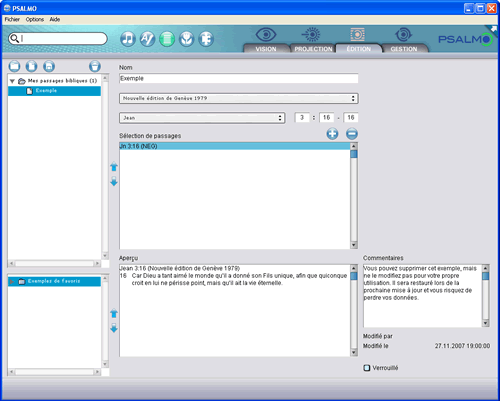
Task: Remove passage with the blue minus button
Action: 352,134
